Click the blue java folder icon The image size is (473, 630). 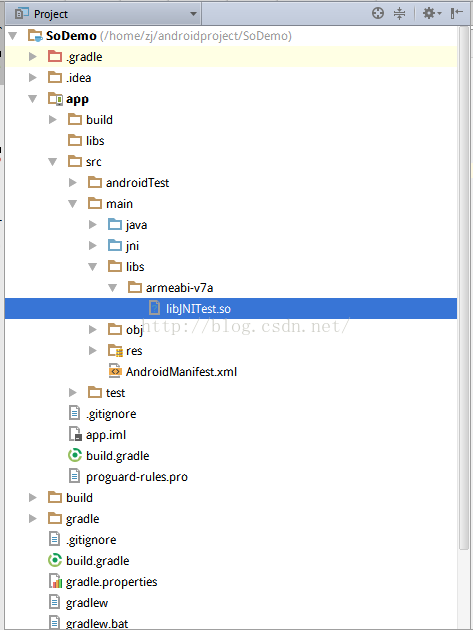[115, 224]
